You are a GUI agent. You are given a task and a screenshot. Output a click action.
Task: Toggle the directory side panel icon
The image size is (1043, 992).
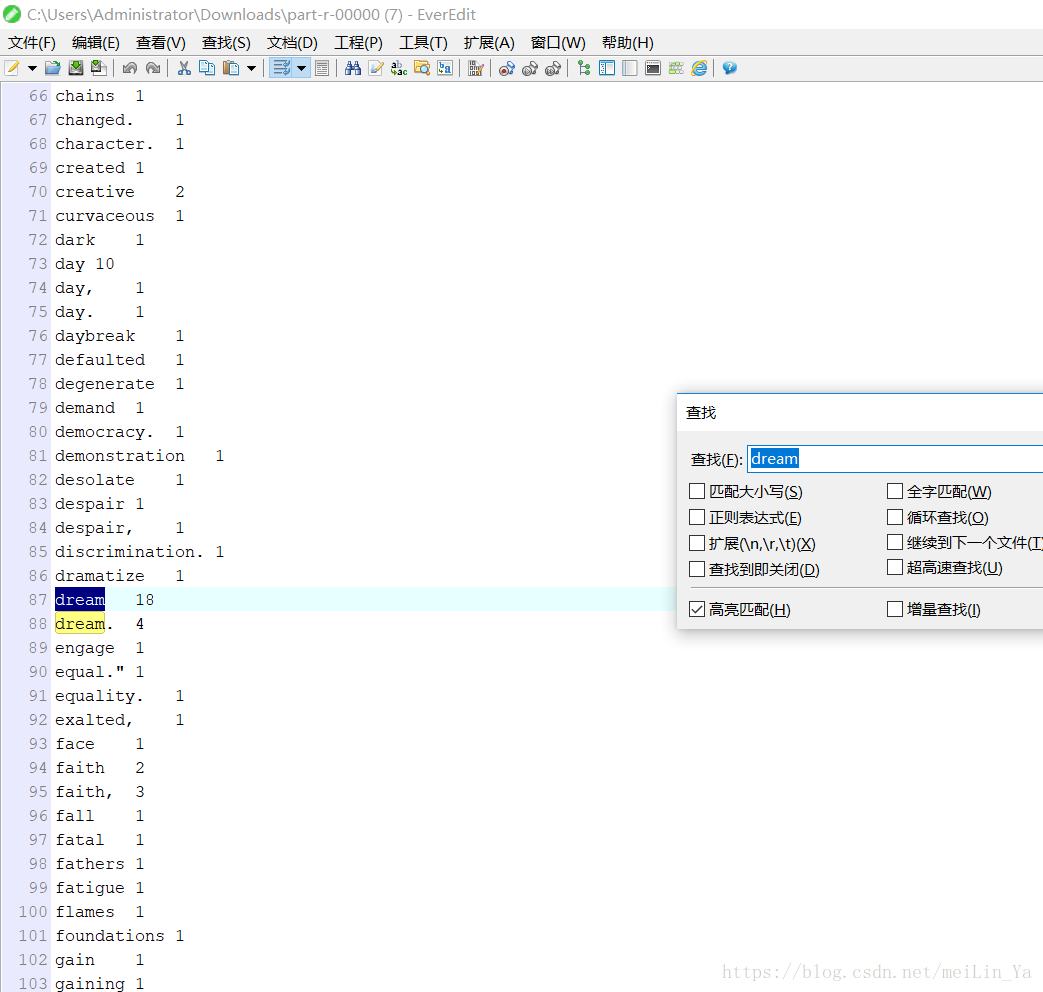click(x=607, y=68)
